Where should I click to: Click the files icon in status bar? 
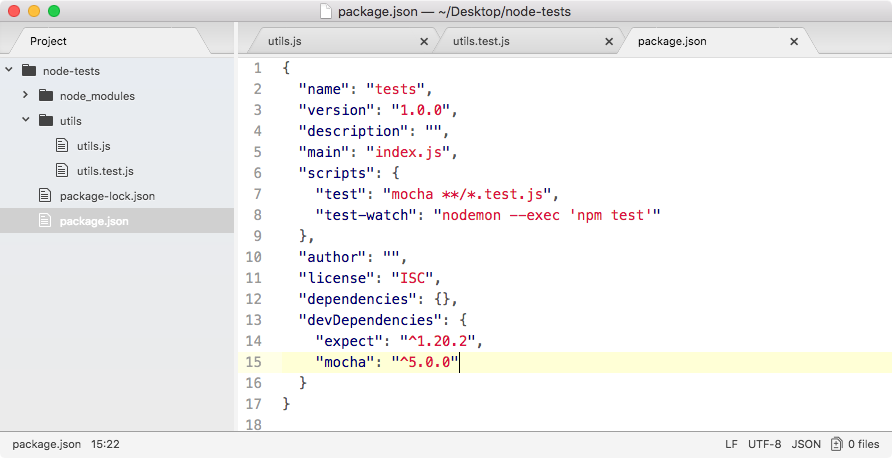coord(835,444)
